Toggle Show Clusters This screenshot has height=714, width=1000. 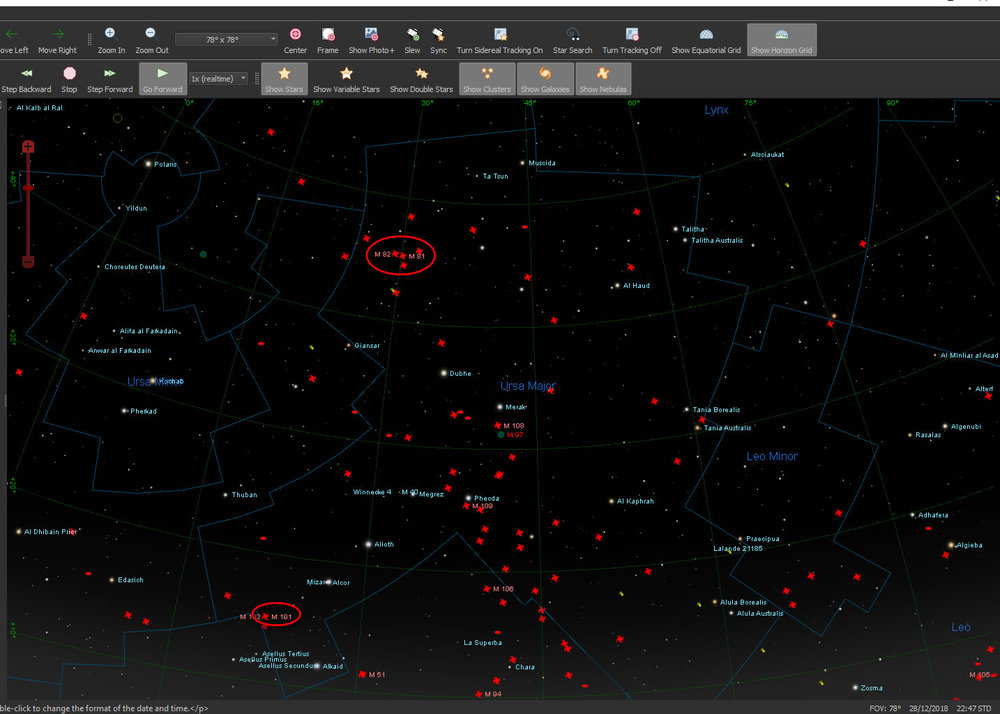click(x=487, y=79)
